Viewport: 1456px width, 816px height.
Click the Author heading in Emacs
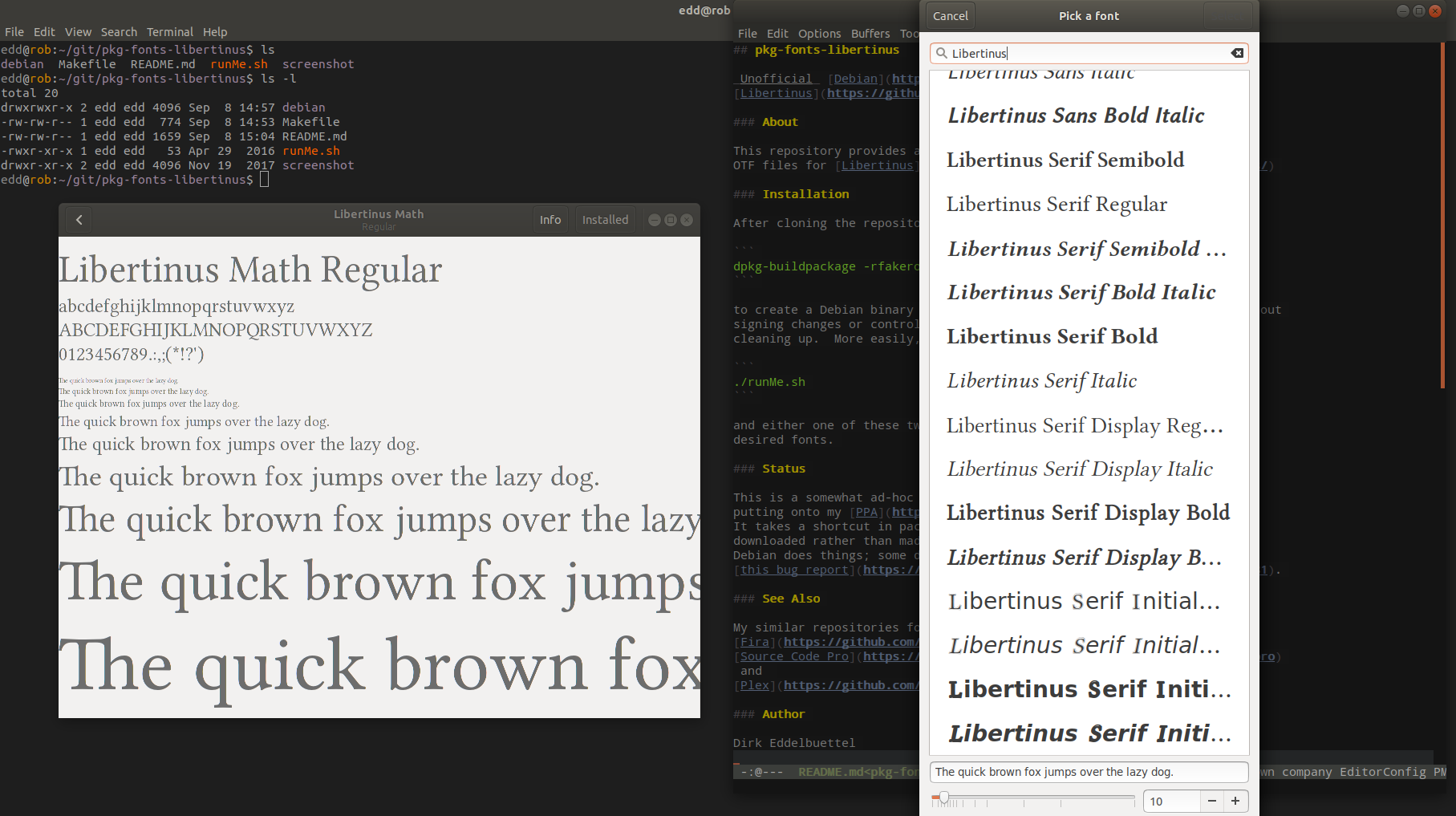click(784, 714)
